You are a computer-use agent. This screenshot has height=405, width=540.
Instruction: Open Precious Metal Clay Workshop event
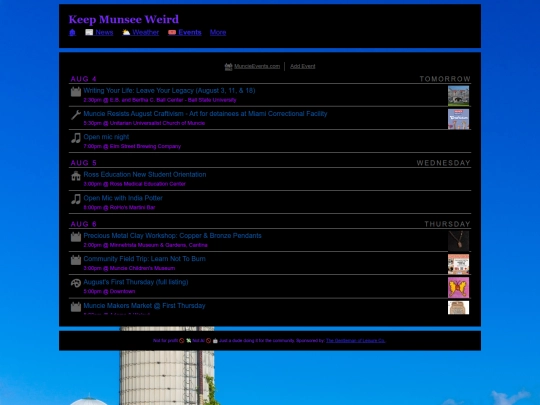pos(173,236)
